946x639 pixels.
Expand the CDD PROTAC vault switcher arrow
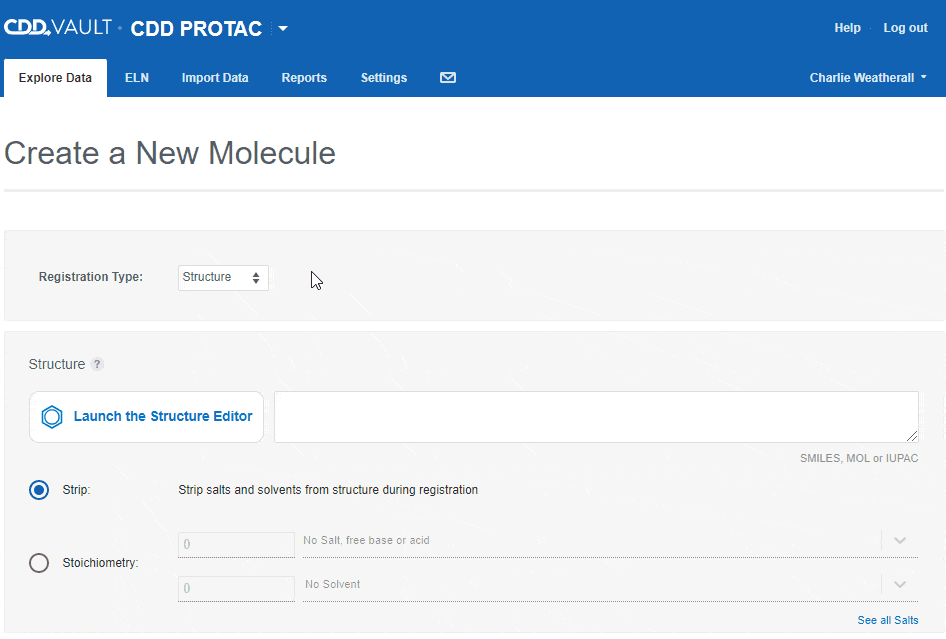[x=283, y=28]
